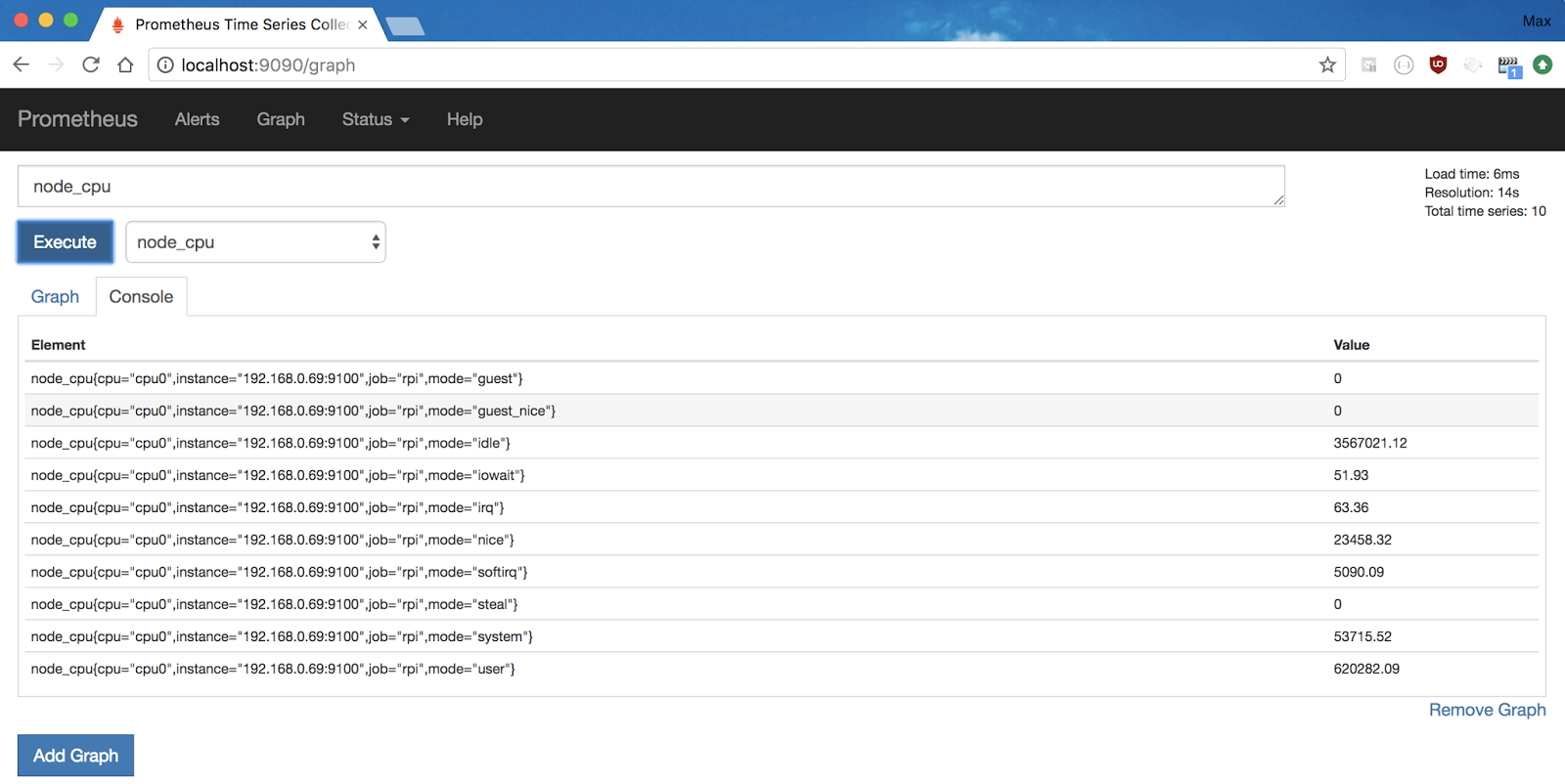Click the Value column header
Image resolution: width=1565 pixels, height=784 pixels.
1351,345
